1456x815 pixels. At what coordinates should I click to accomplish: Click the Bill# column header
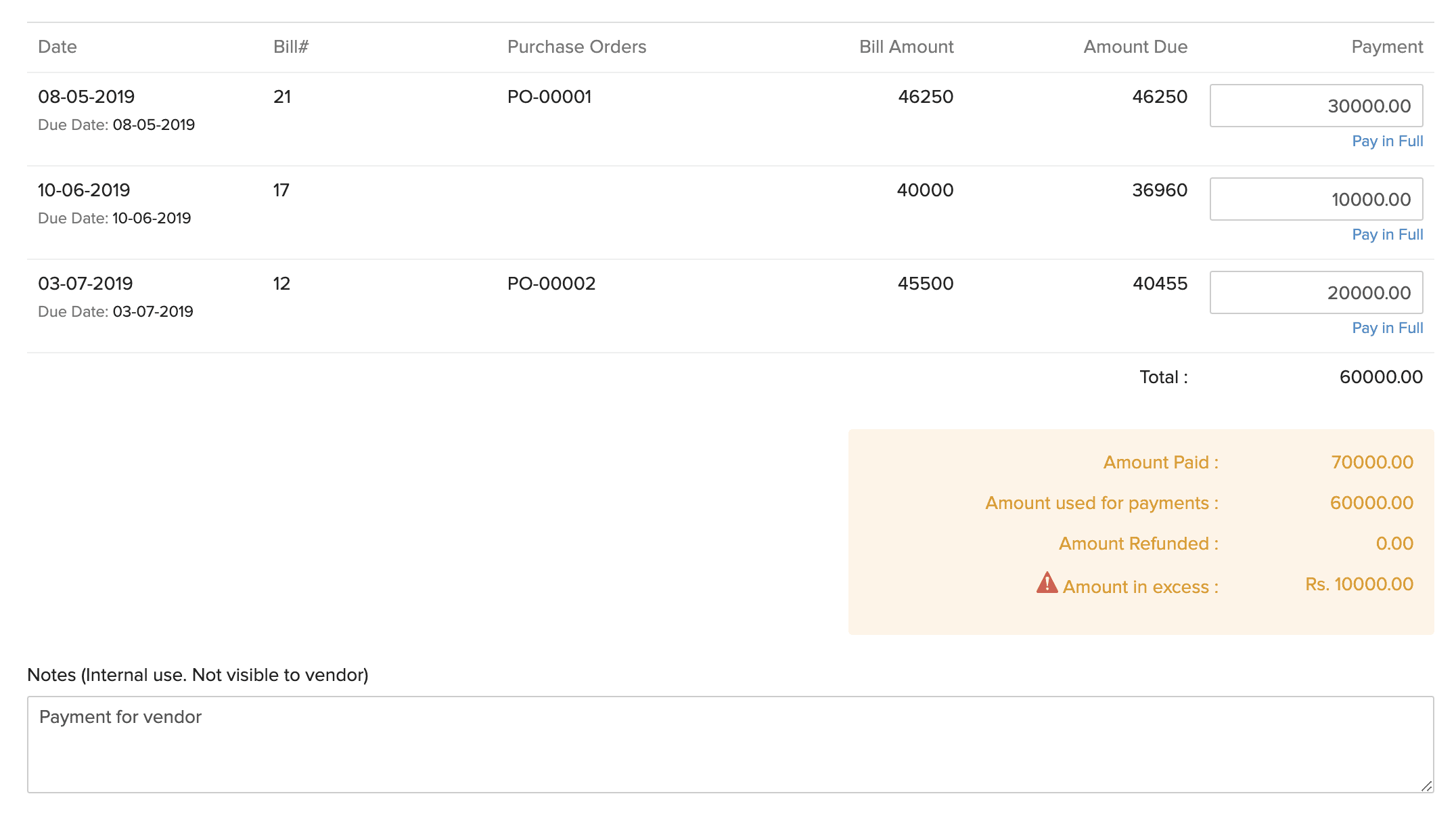[x=291, y=47]
